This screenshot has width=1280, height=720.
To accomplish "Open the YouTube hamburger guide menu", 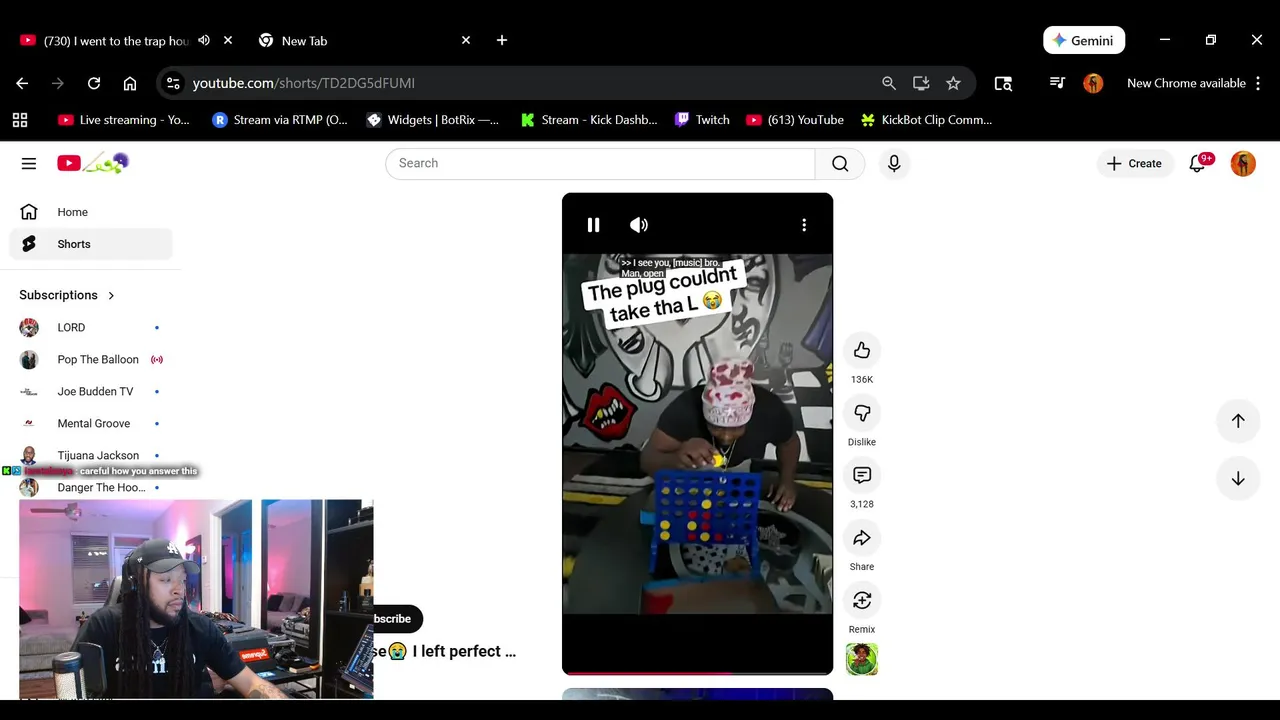I will pos(29,163).
